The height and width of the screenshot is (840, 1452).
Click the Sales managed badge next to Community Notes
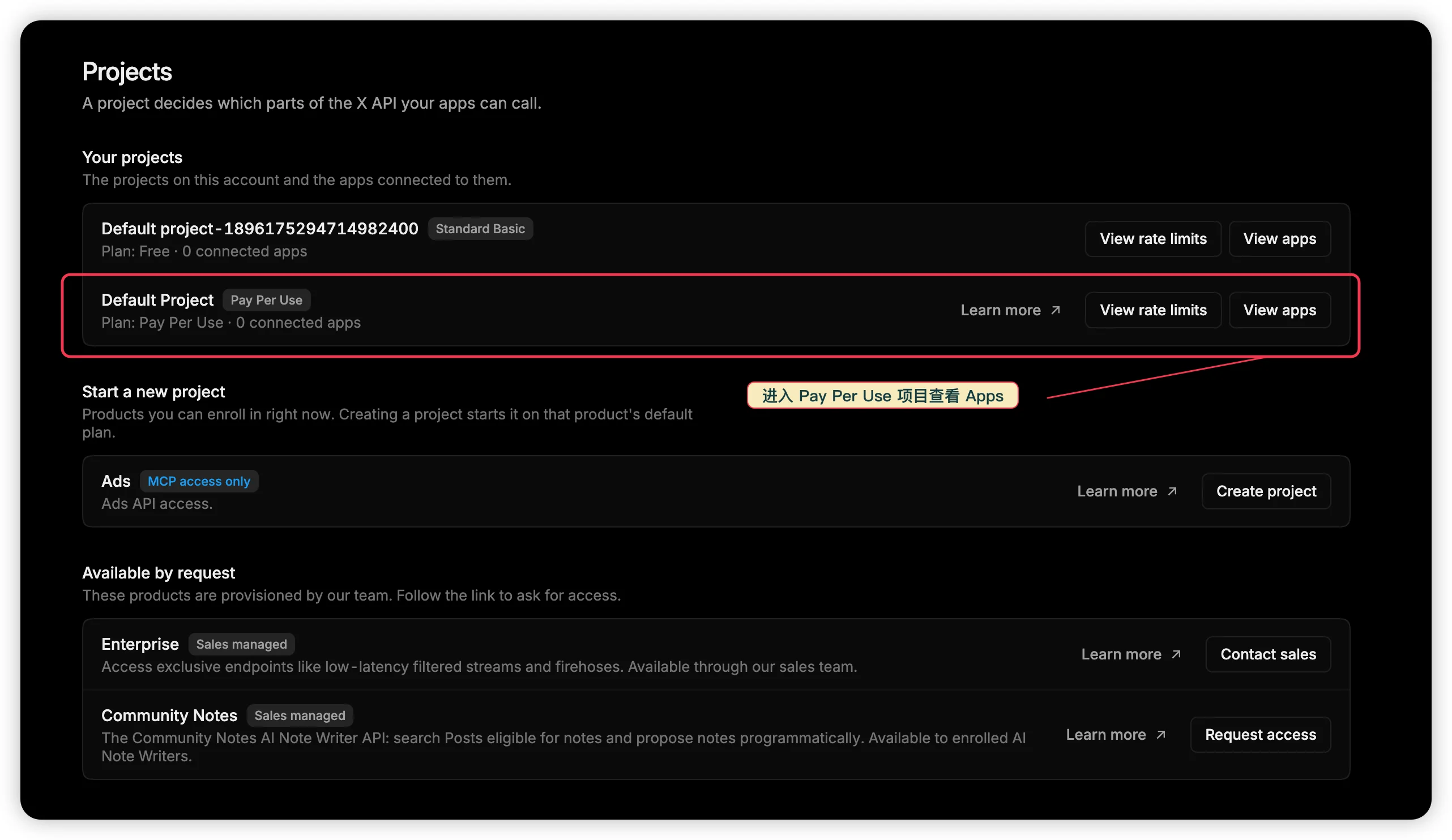[300, 715]
